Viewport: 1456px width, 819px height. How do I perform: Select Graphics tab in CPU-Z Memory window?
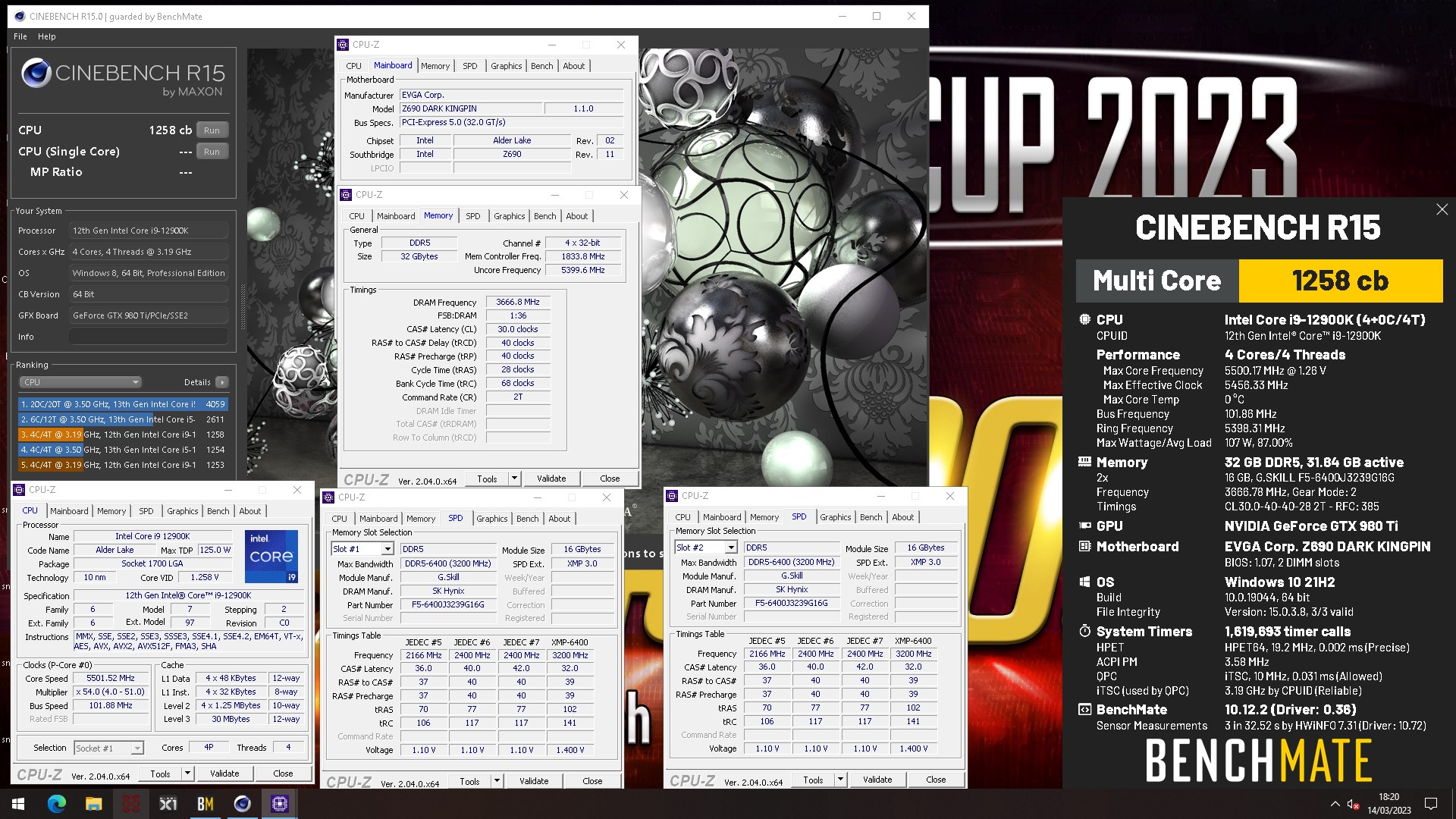[509, 216]
